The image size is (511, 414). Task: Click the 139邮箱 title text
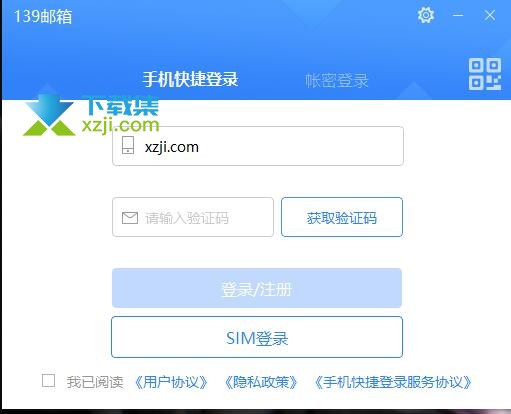43,16
